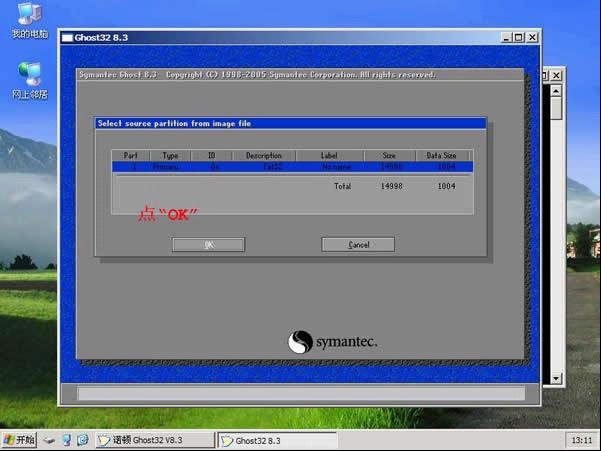Click the Ghost32 window title bar icon
601x451 pixels.
pos(67,38)
